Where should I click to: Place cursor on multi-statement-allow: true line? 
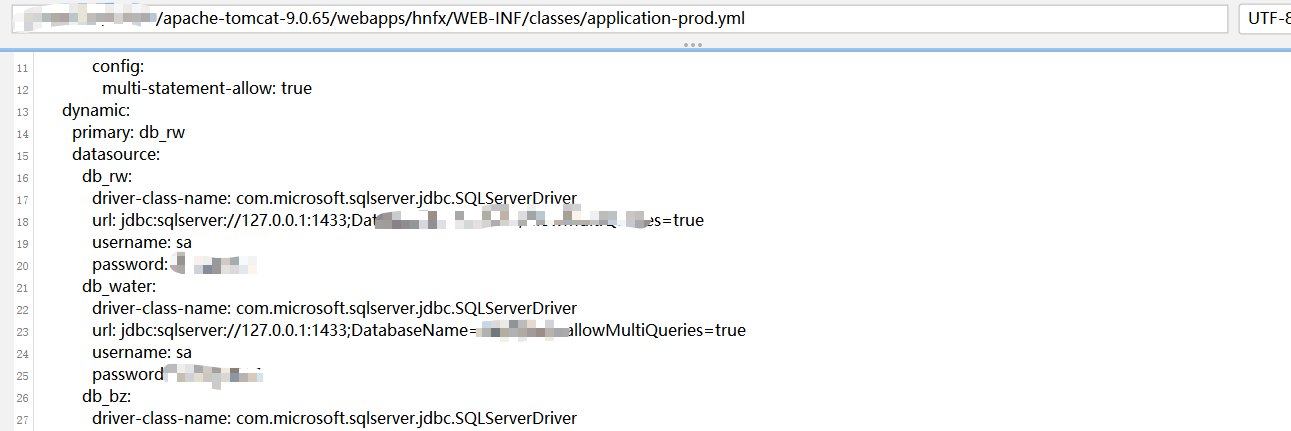(x=206, y=88)
